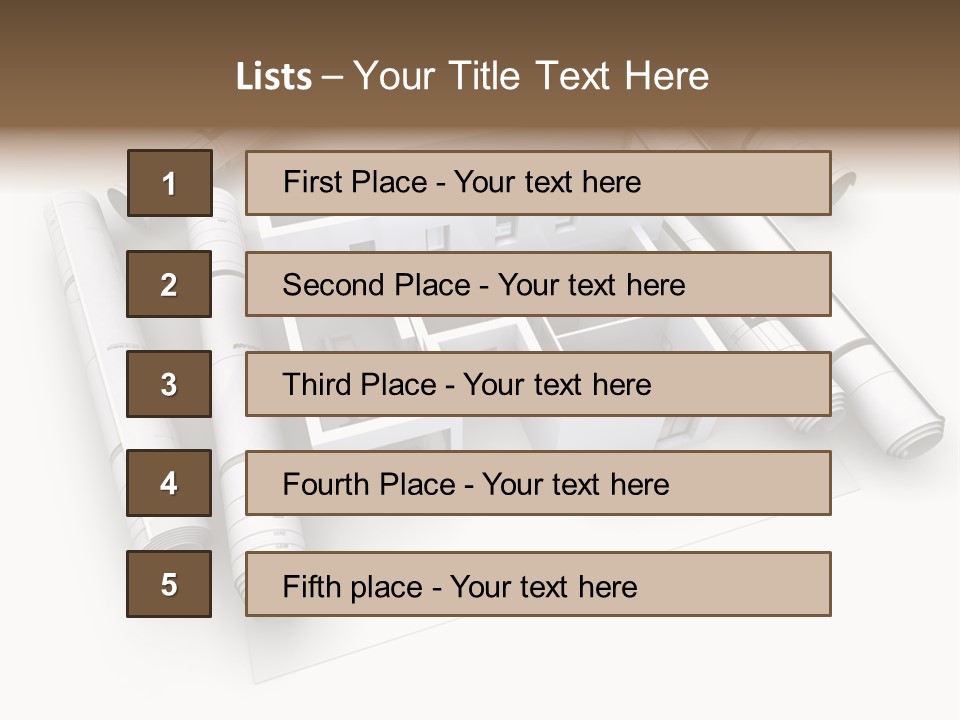Click the number 3 square
This screenshot has height=720, width=960.
pyautogui.click(x=169, y=384)
